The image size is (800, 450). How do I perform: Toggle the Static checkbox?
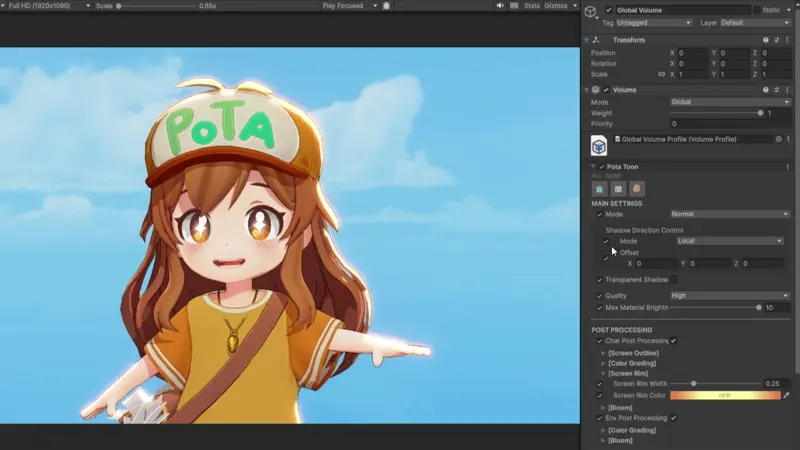tap(757, 10)
